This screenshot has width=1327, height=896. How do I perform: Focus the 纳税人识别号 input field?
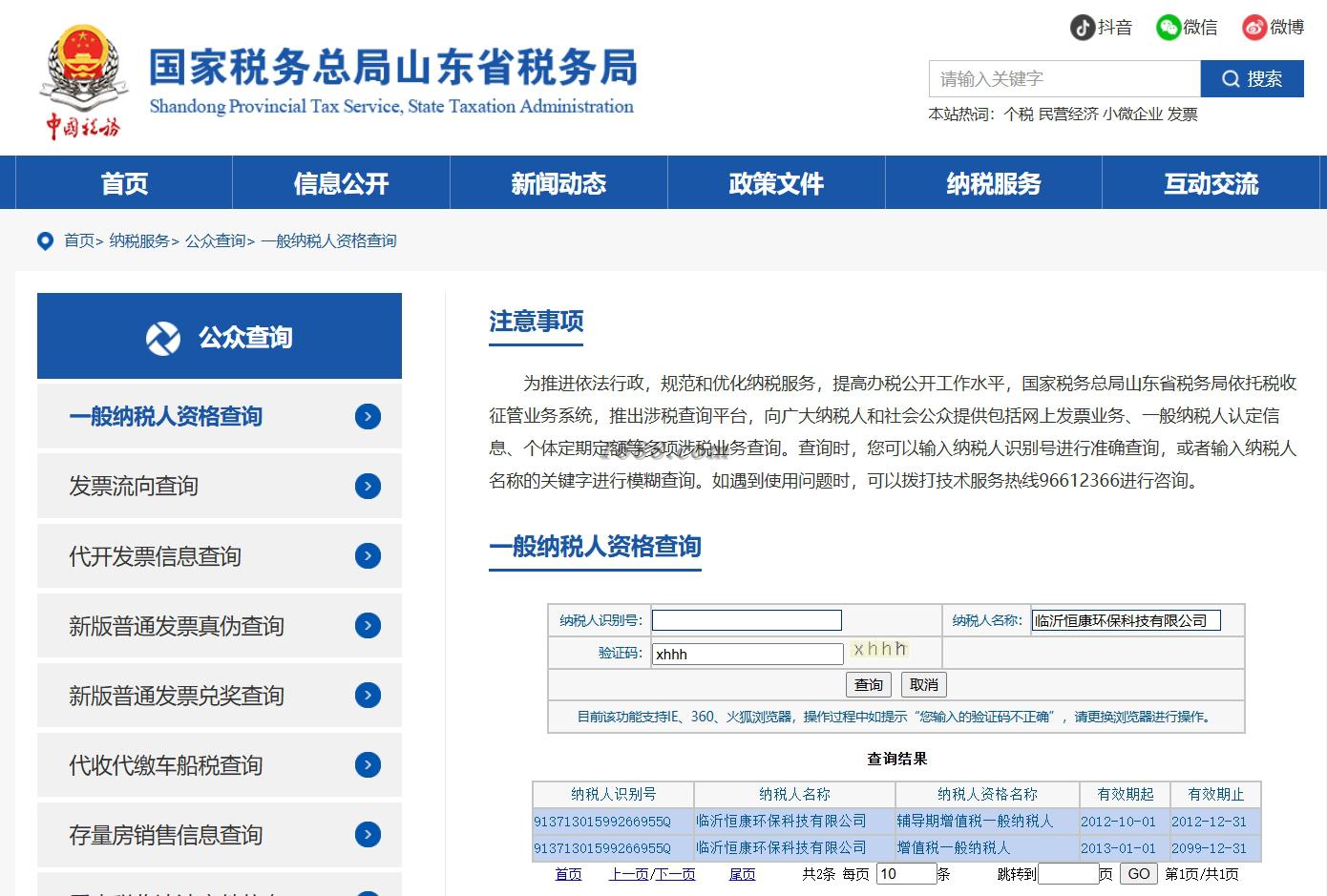(747, 620)
